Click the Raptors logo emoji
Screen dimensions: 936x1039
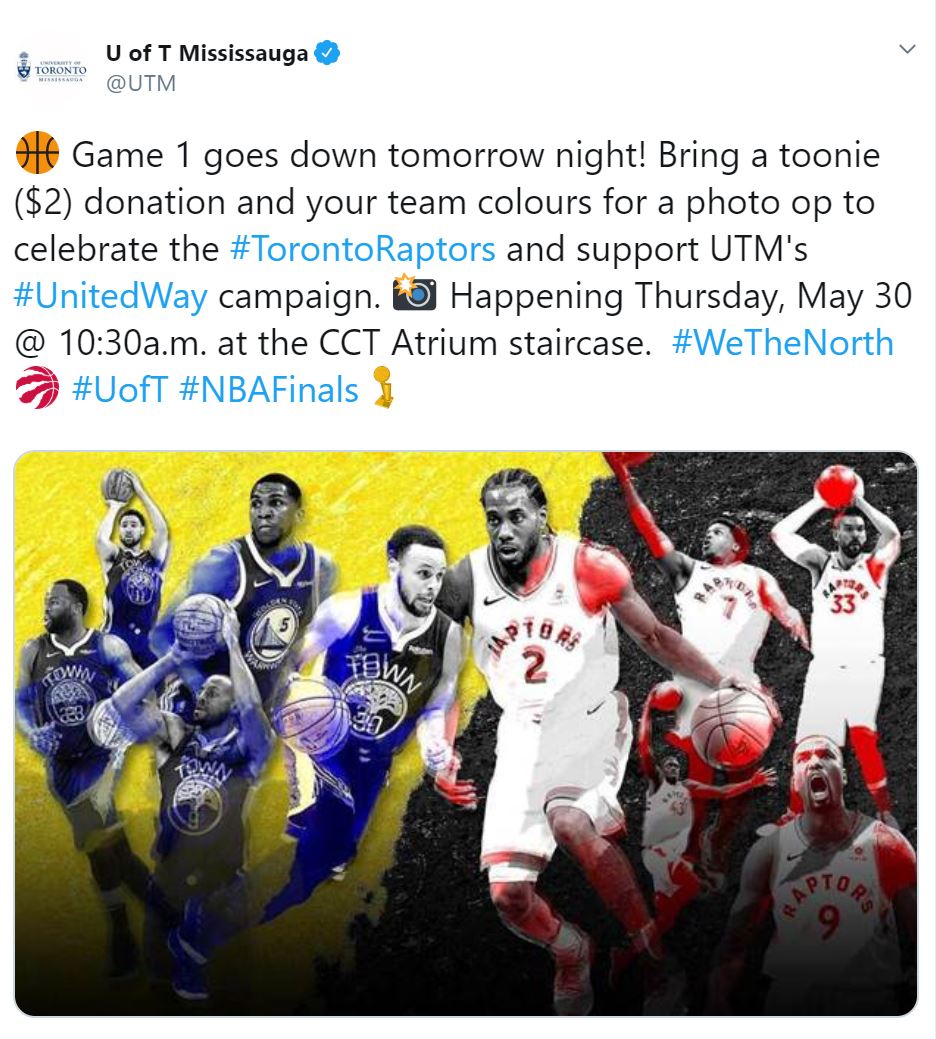click(37, 388)
